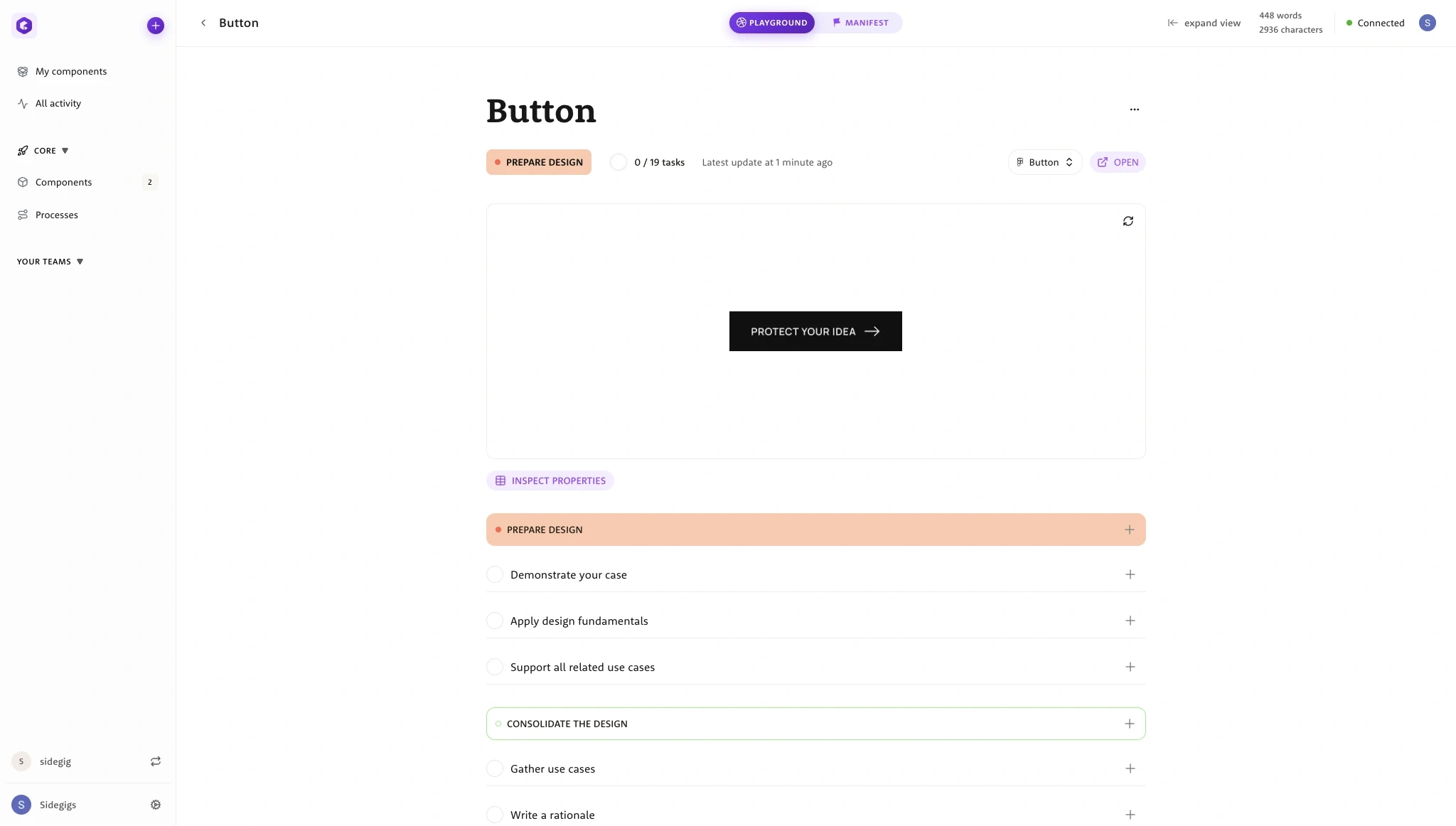Open All activity in sidebar
Viewport: 1456px width, 826px height.
58,103
